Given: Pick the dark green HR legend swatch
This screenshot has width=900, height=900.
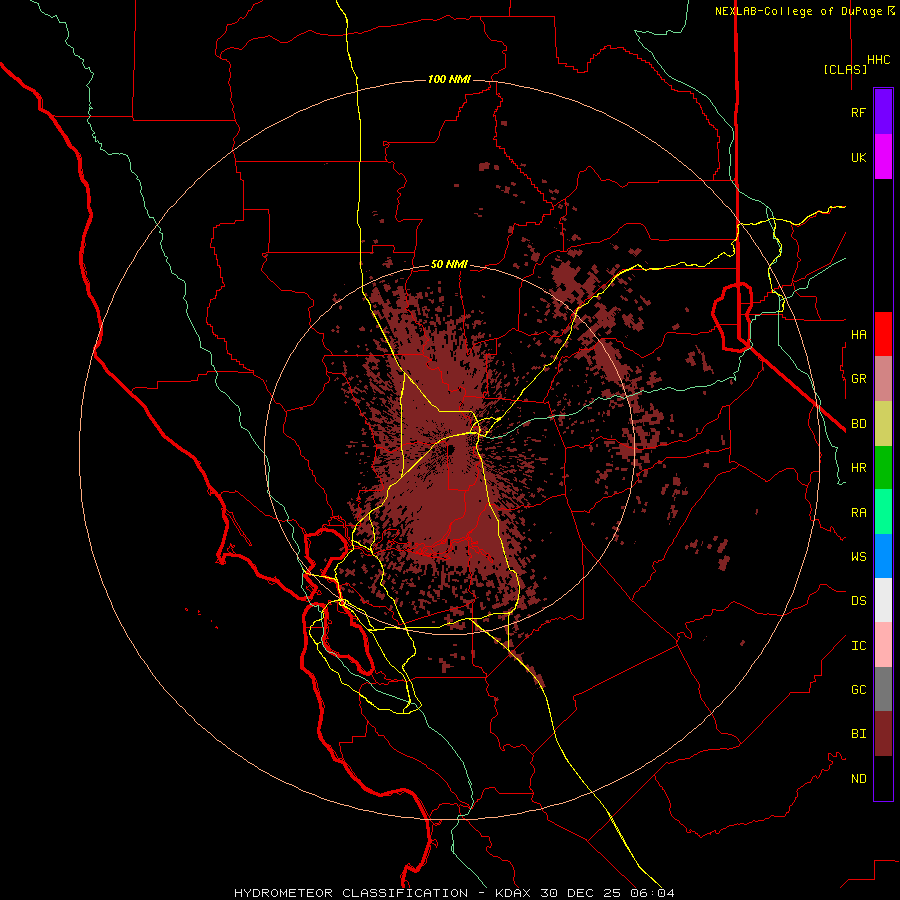Looking at the screenshot, I should click(883, 468).
